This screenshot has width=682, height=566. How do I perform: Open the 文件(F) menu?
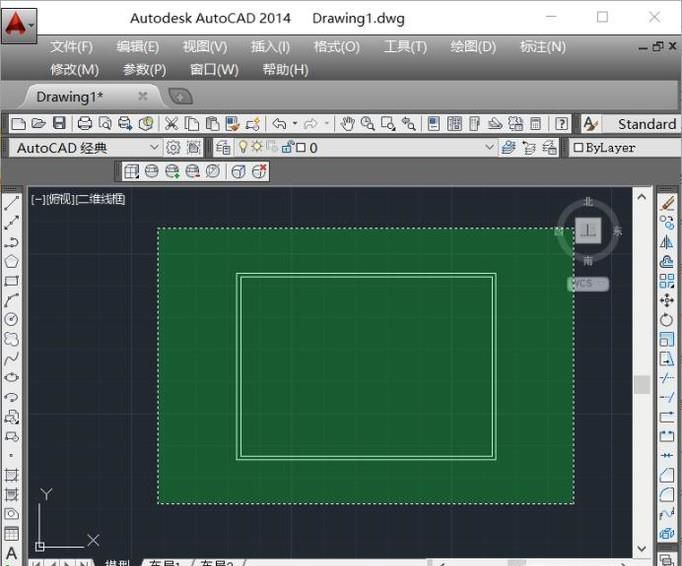(71, 47)
